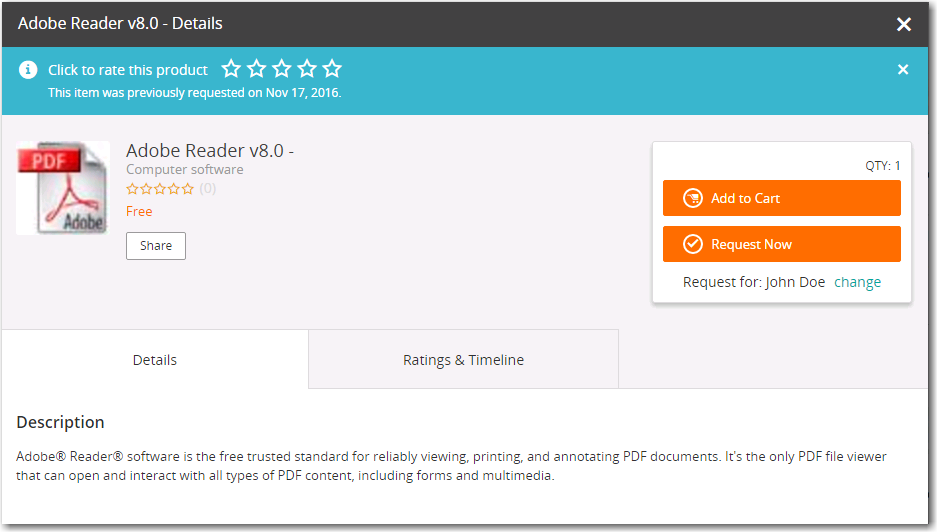Click the (0) rating count

[x=207, y=188]
